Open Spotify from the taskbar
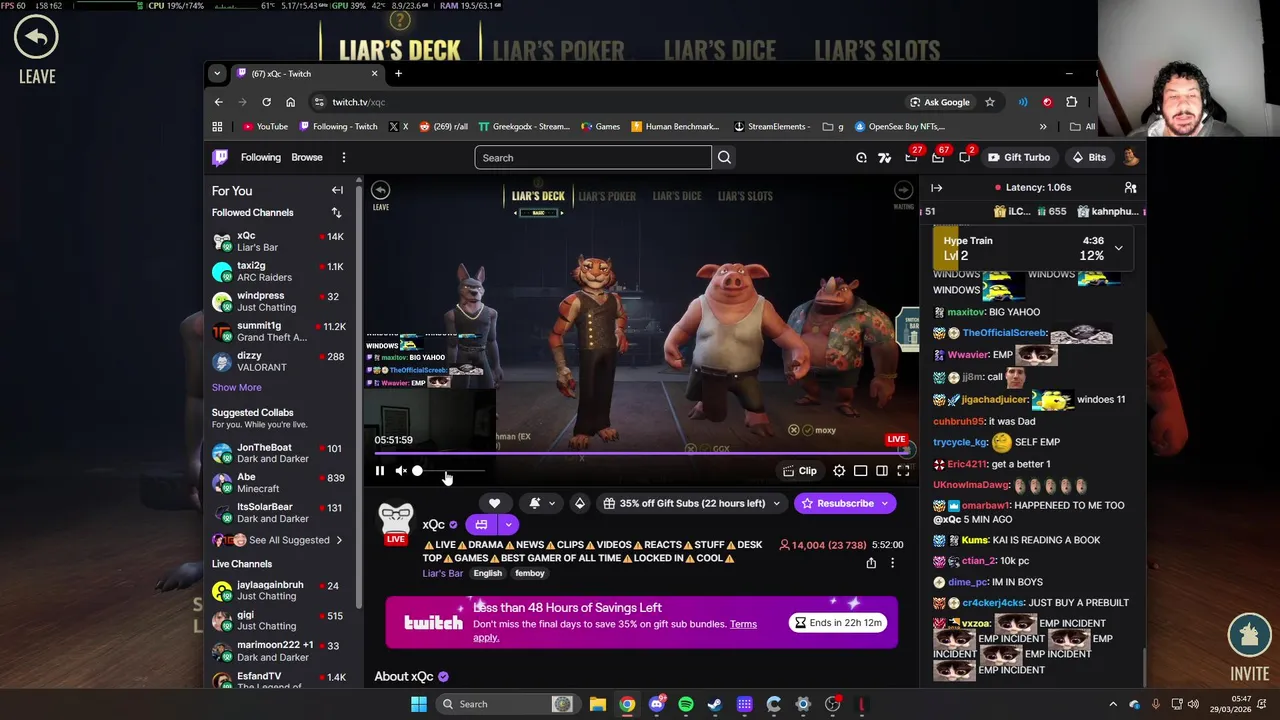The image size is (1280, 720). (x=685, y=704)
